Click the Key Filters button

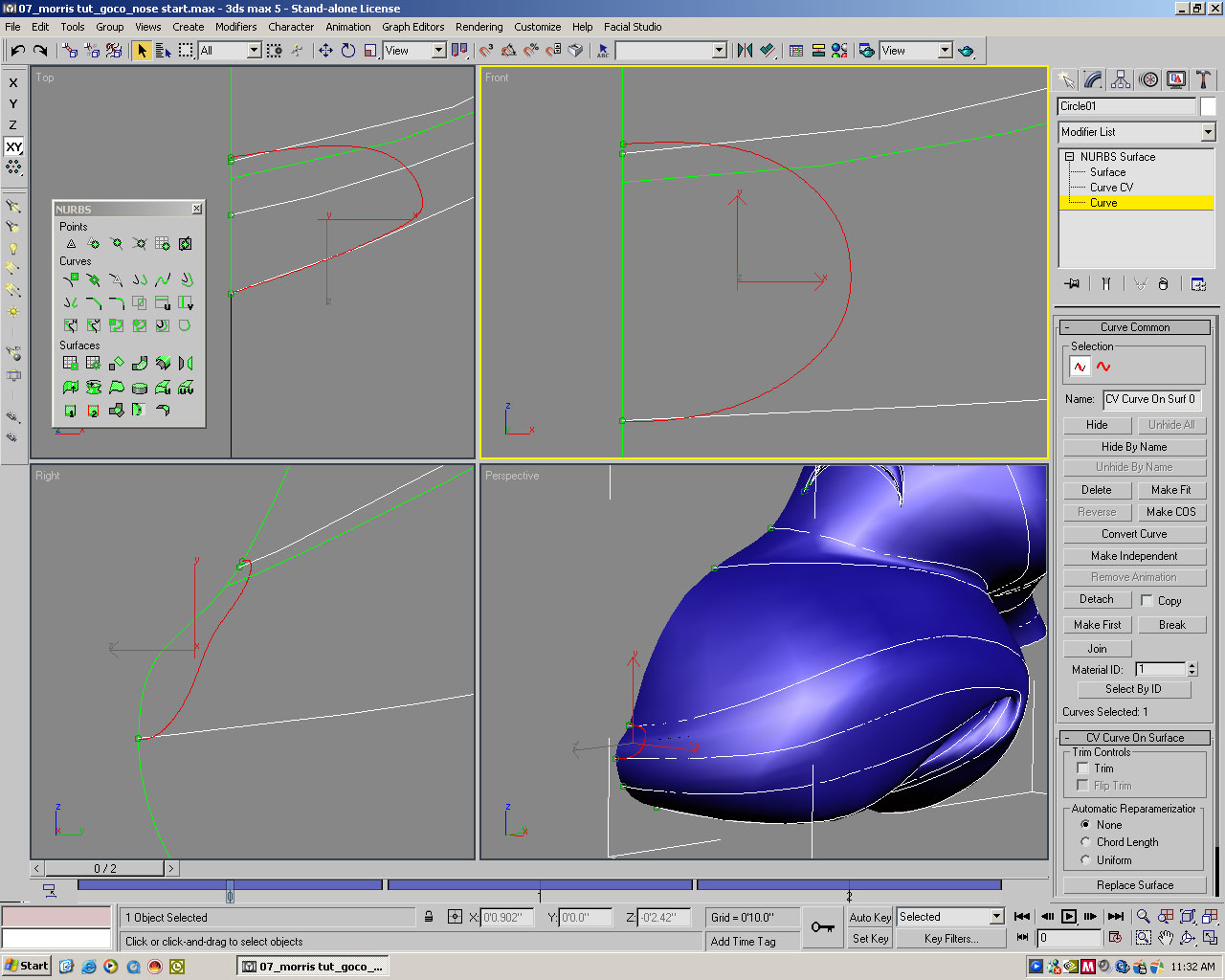951,939
